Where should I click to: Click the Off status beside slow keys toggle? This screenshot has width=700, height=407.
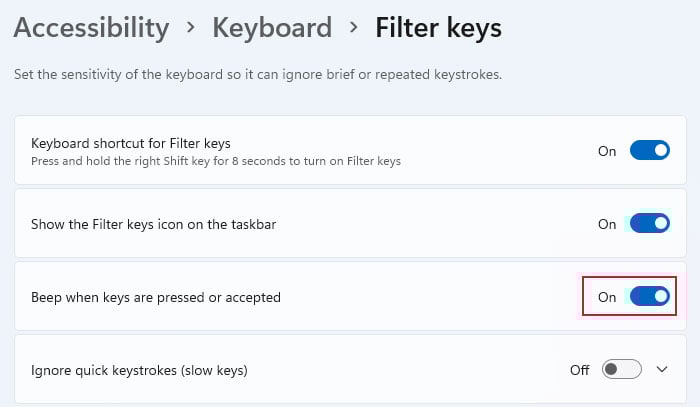pyautogui.click(x=579, y=370)
